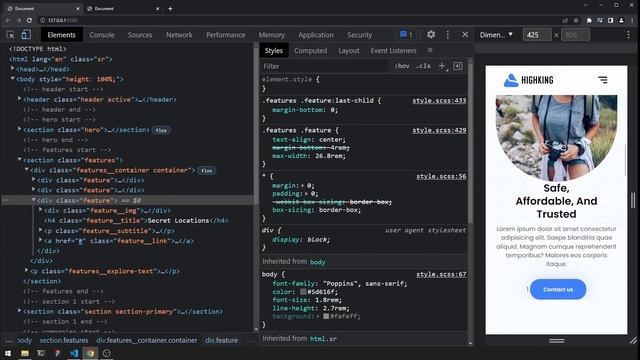Open the issues counter badge
Screen dimensions: 640x360
406,35
